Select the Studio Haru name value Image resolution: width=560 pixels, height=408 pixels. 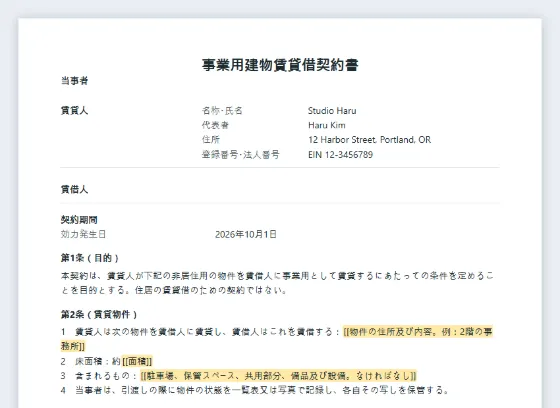click(332, 111)
